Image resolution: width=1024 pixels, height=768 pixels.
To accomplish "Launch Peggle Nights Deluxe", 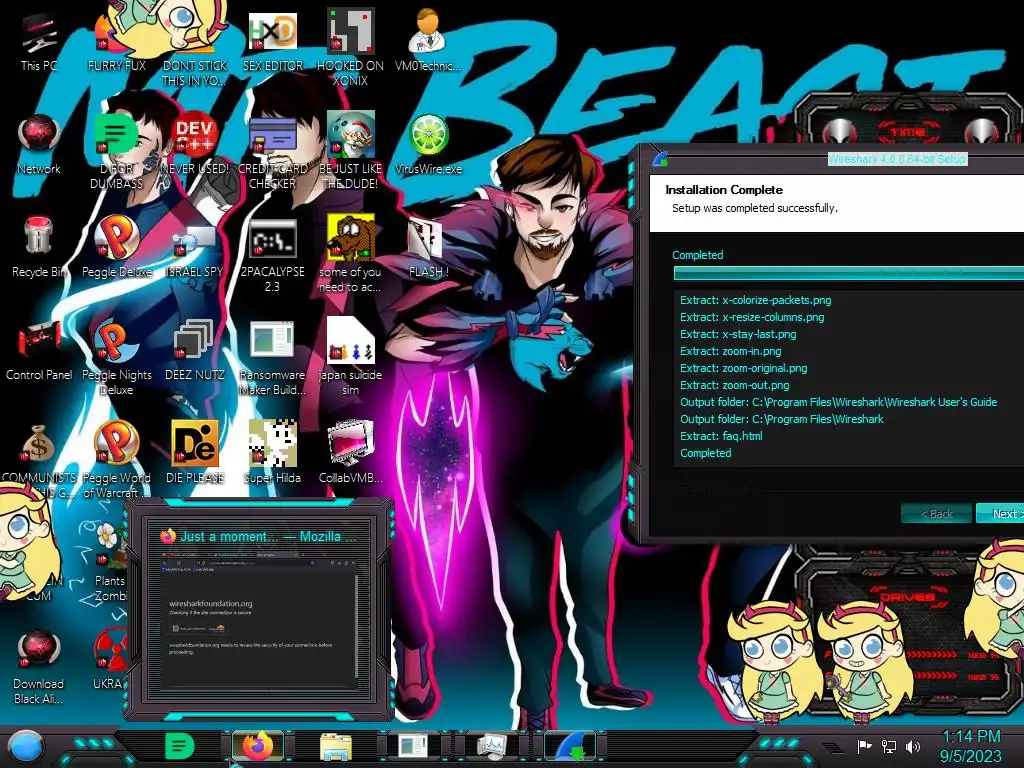I will click(116, 358).
